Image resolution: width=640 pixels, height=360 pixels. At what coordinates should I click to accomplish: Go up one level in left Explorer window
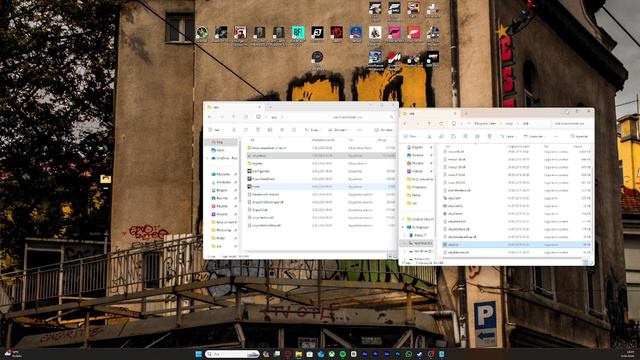[x=234, y=117]
